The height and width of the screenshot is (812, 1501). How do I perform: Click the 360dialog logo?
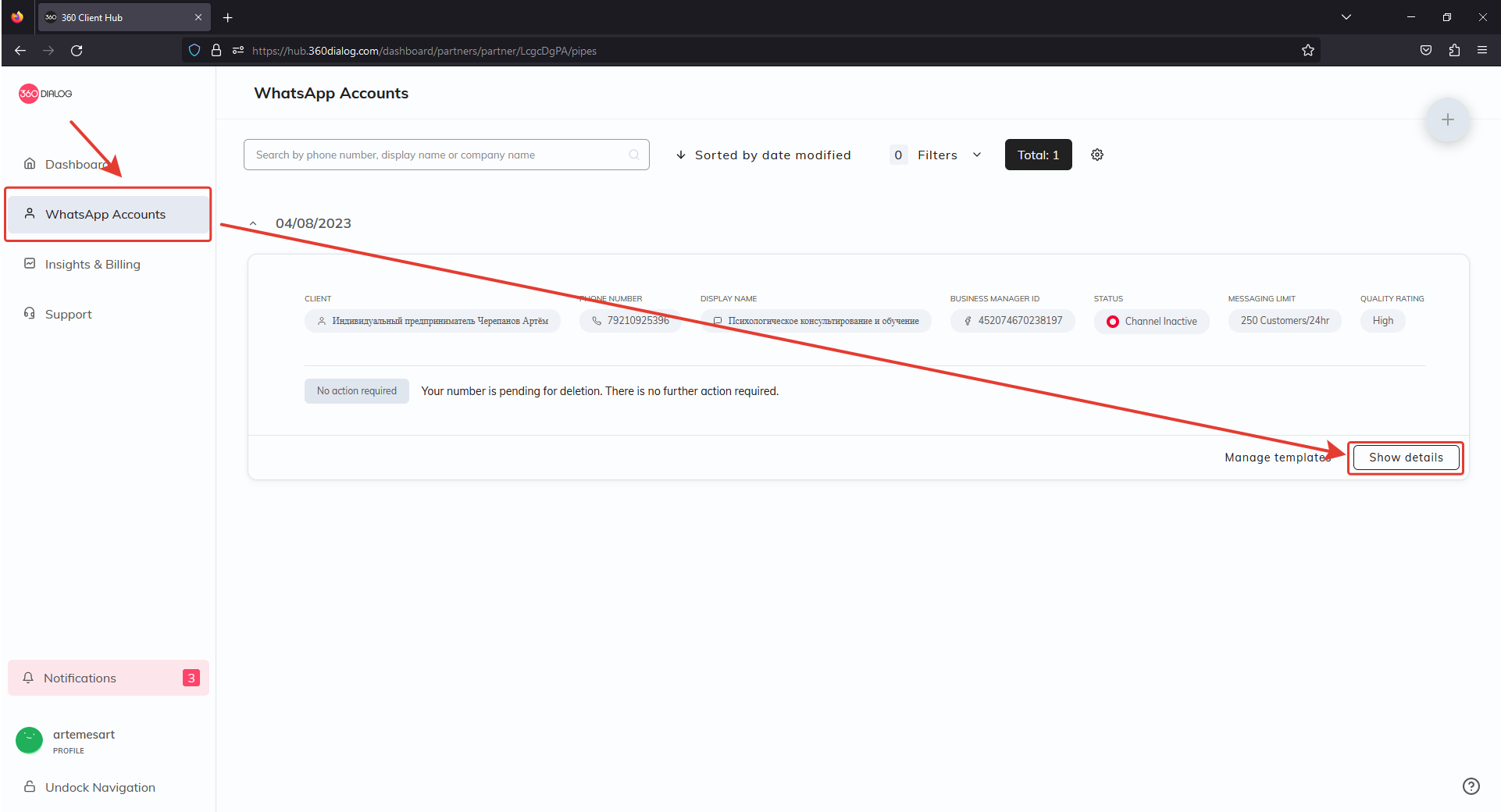click(45, 94)
